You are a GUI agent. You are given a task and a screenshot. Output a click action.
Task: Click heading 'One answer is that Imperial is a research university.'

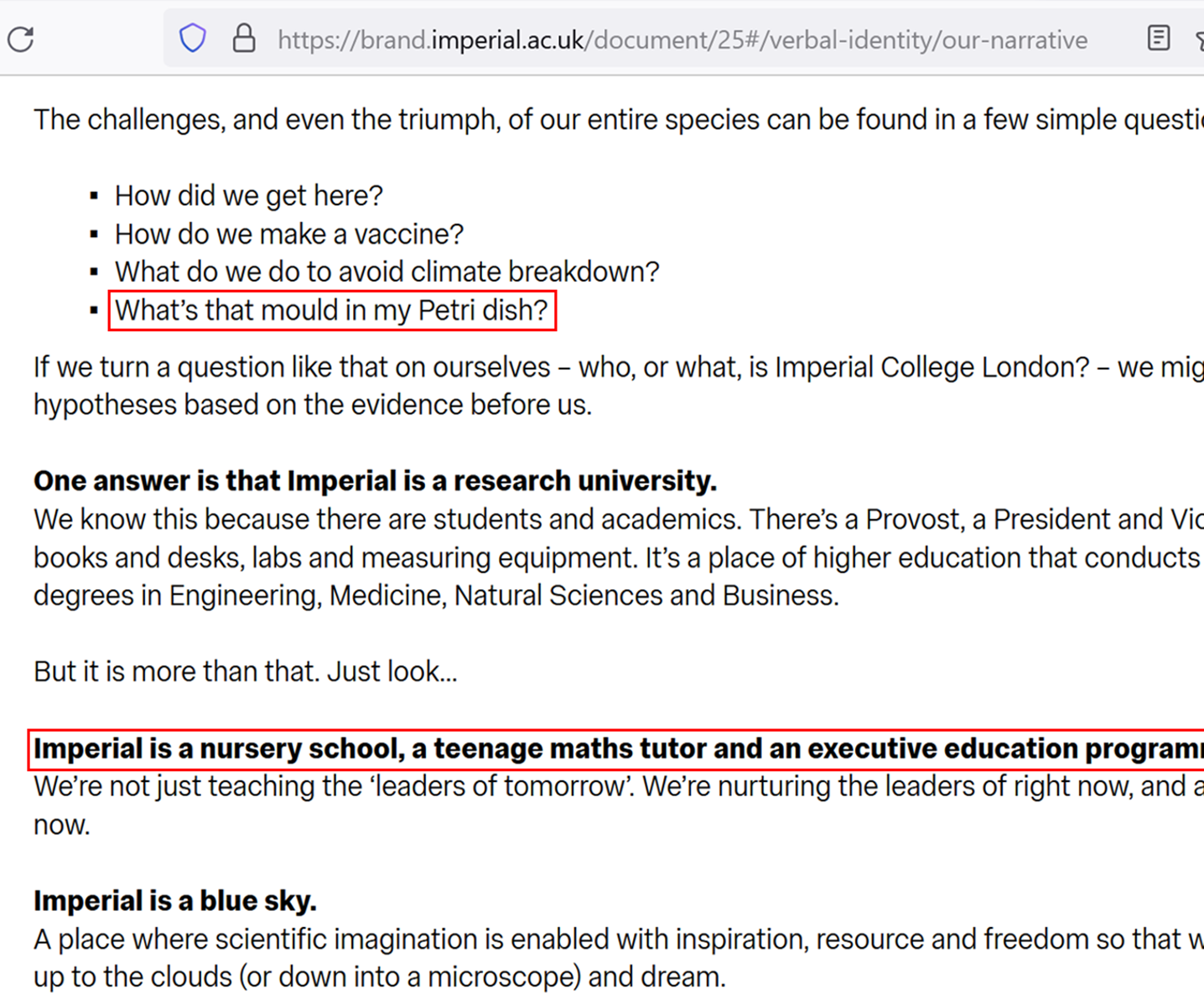(375, 481)
